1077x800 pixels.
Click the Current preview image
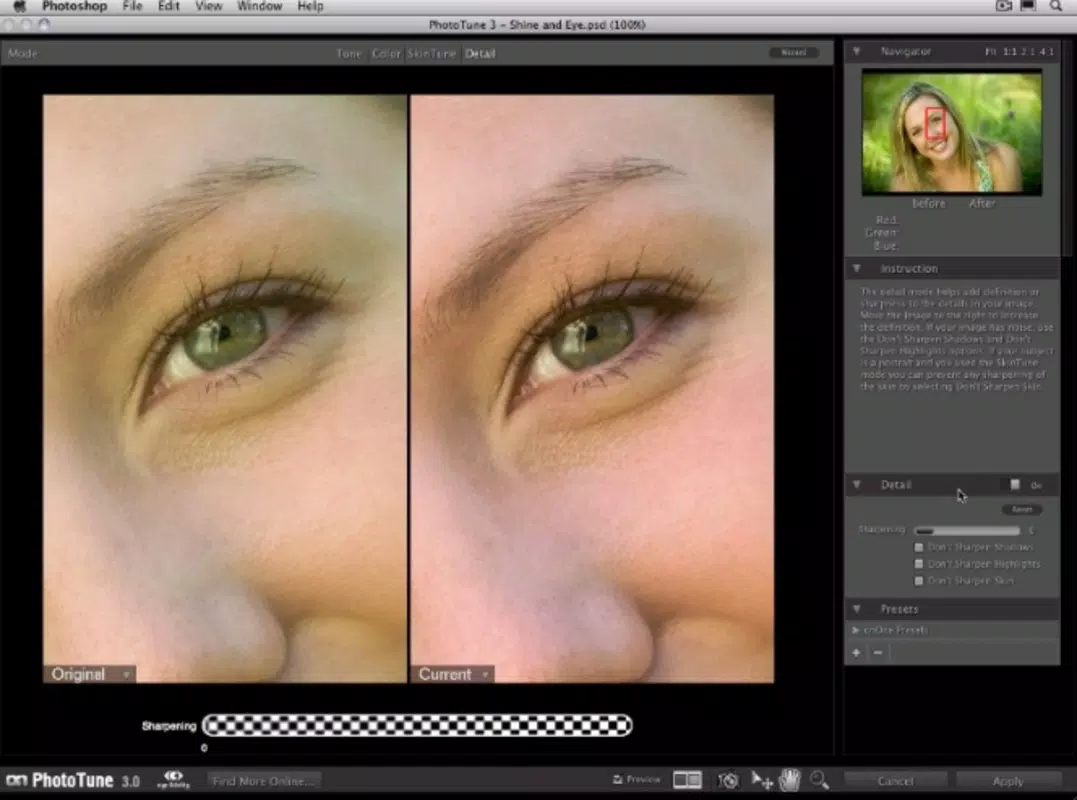point(592,389)
